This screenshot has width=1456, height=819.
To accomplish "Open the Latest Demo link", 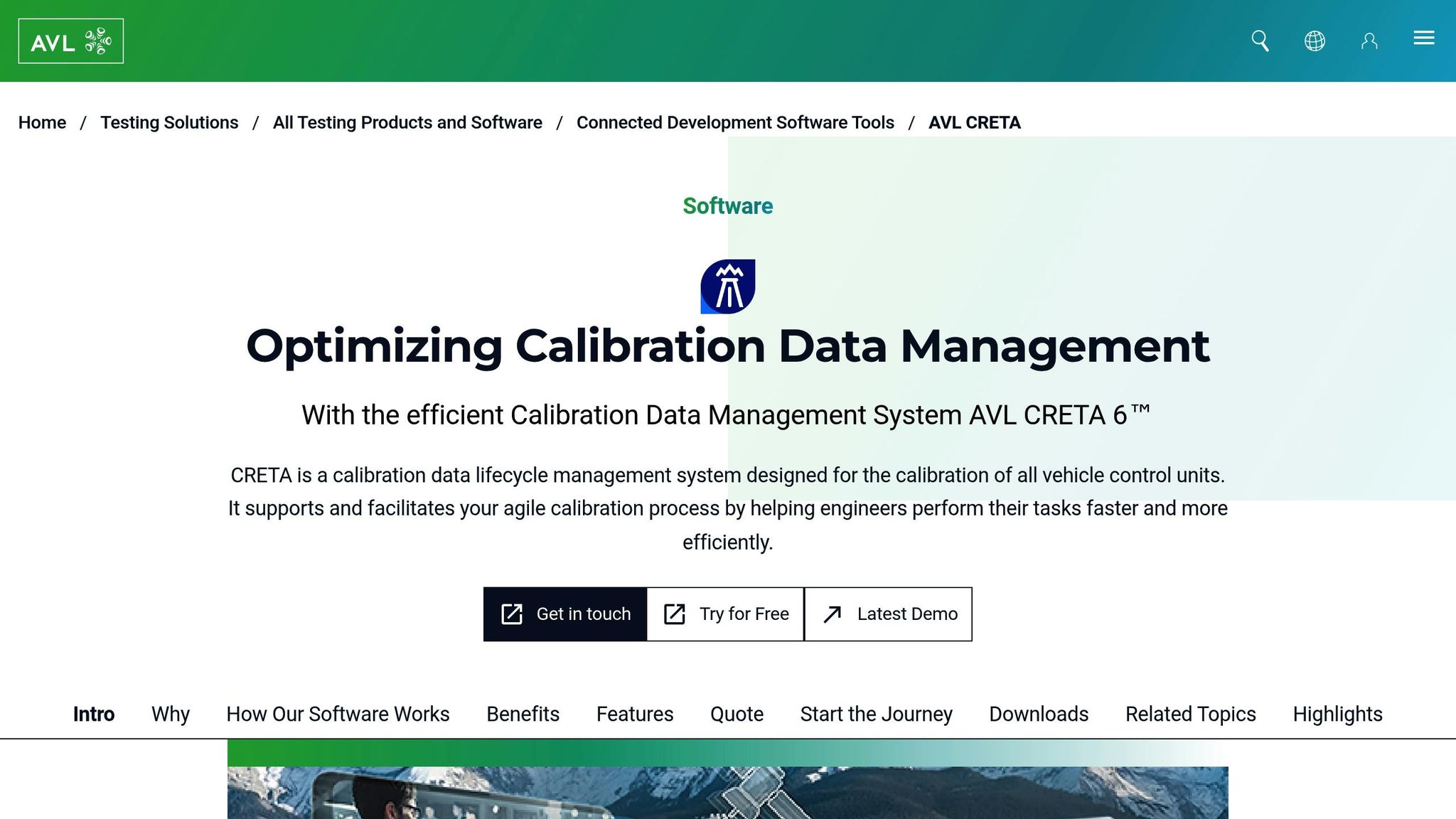I will point(889,614).
